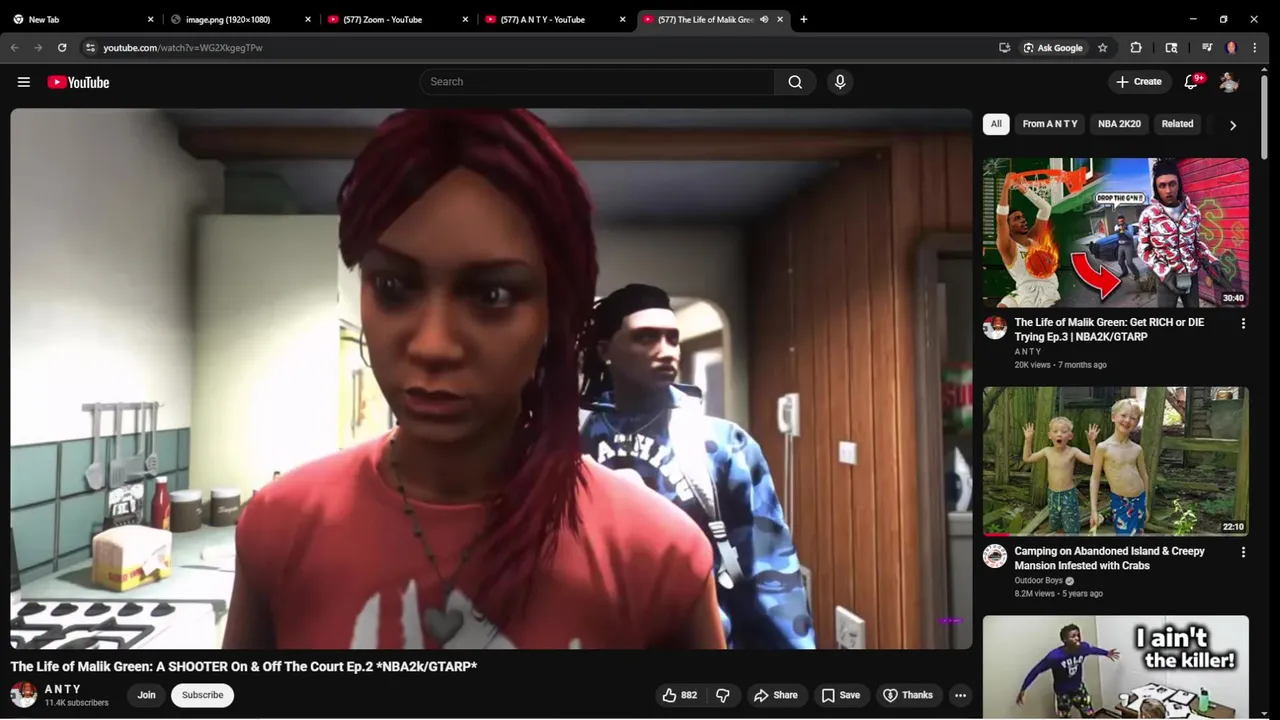This screenshot has height=720, width=1280.
Task: Open the media controls icon
Action: tap(1207, 47)
